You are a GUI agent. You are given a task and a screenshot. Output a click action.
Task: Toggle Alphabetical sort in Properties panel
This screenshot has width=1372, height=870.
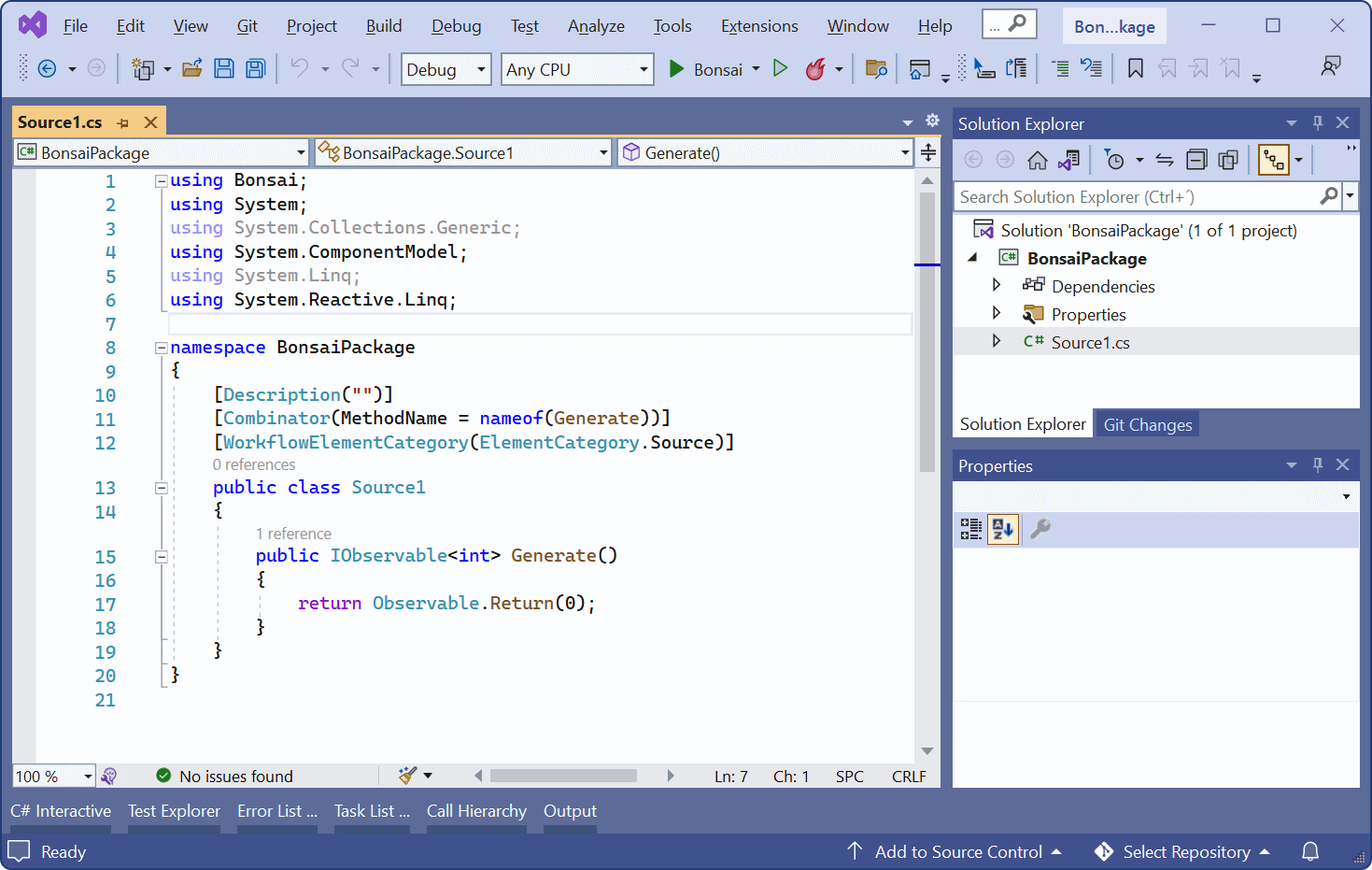[1003, 530]
